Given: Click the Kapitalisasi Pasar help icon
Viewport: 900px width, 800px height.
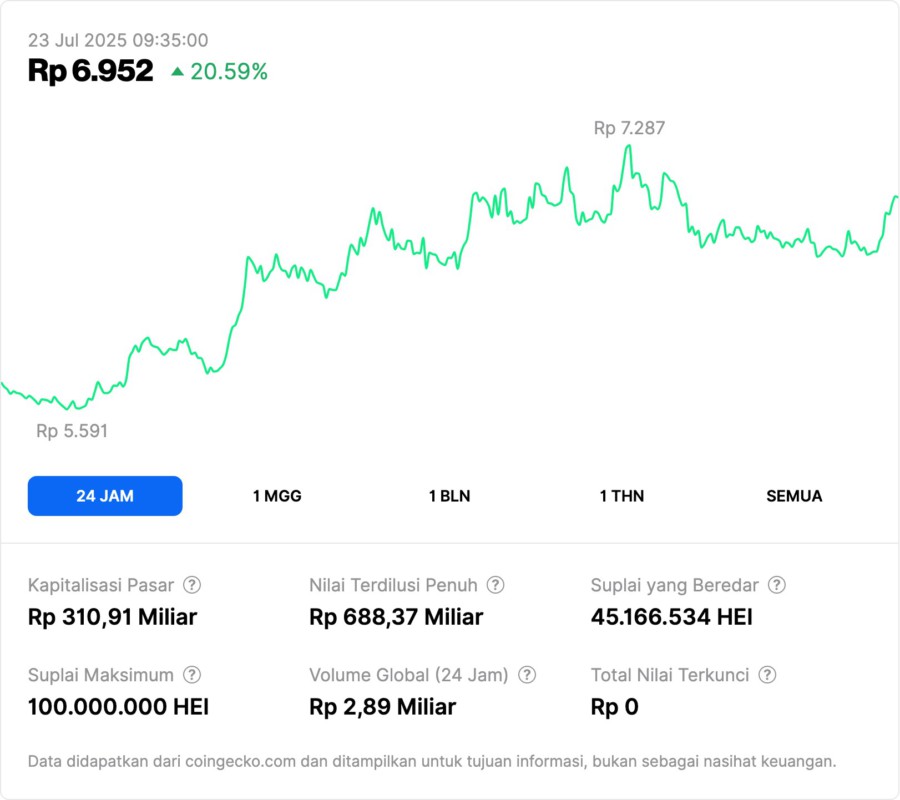Looking at the screenshot, I should click(x=192, y=585).
